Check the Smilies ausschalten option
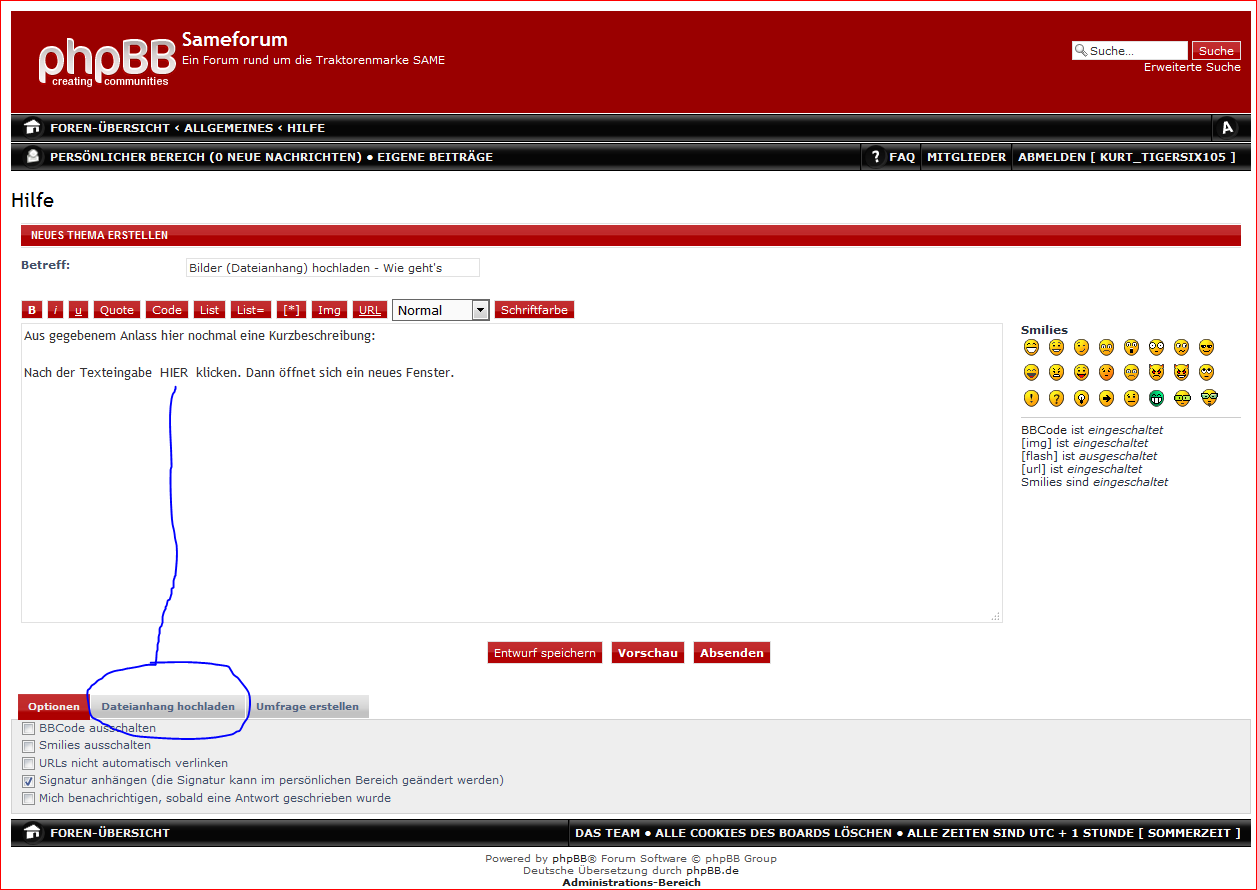This screenshot has width=1257, height=890. pyautogui.click(x=29, y=746)
